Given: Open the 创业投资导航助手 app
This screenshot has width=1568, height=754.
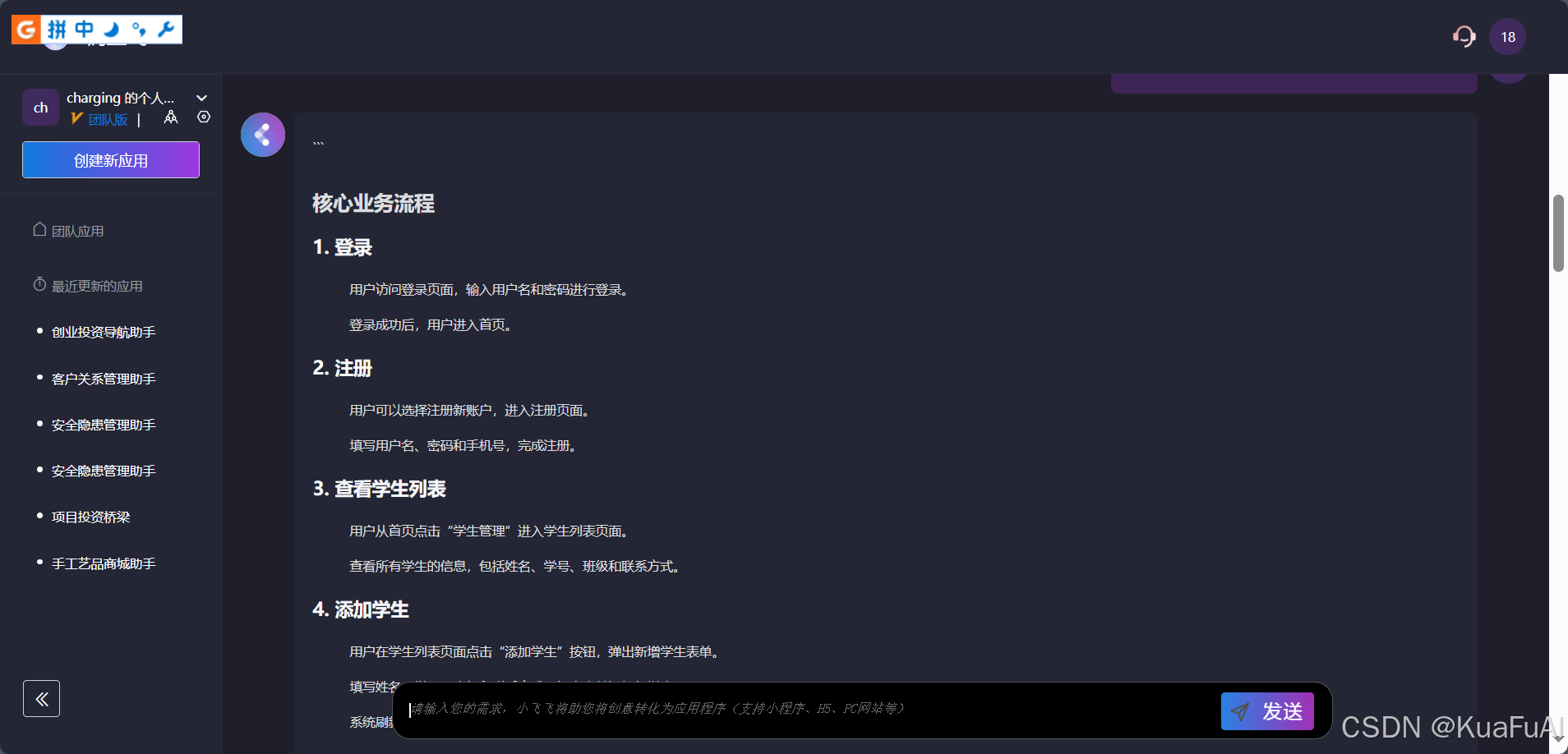Looking at the screenshot, I should click(104, 333).
